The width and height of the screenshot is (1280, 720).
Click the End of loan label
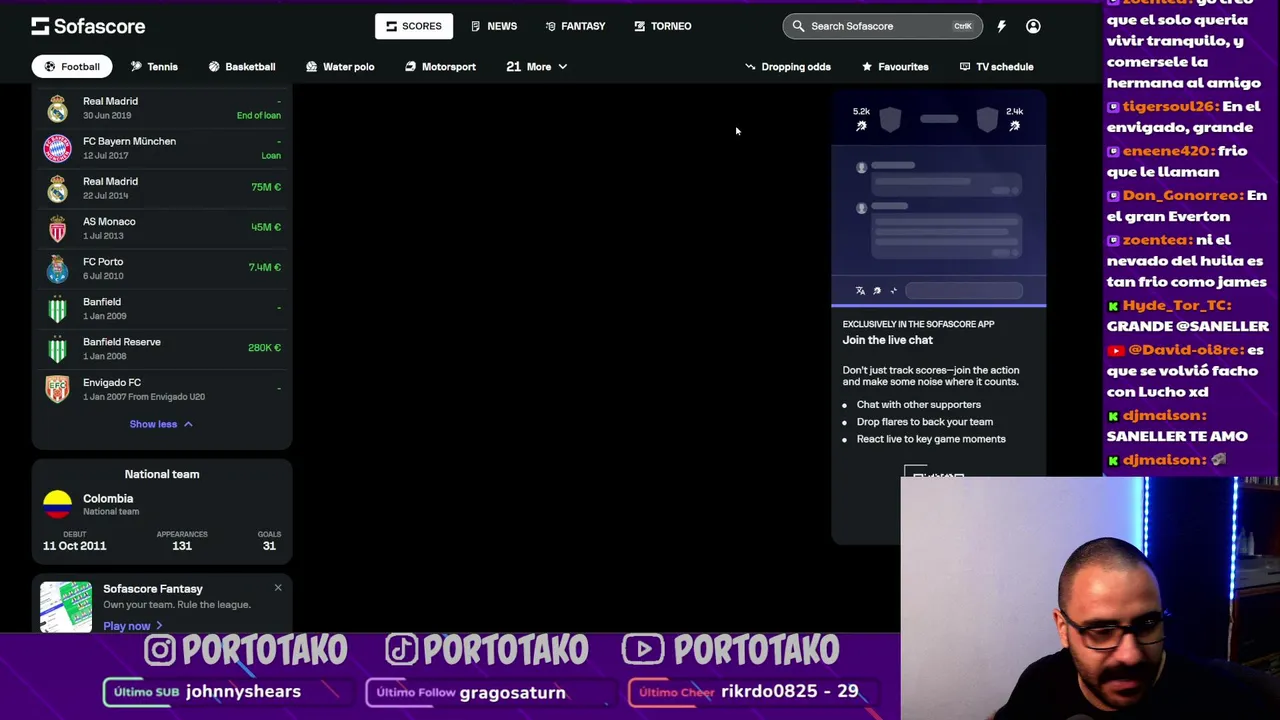point(259,115)
